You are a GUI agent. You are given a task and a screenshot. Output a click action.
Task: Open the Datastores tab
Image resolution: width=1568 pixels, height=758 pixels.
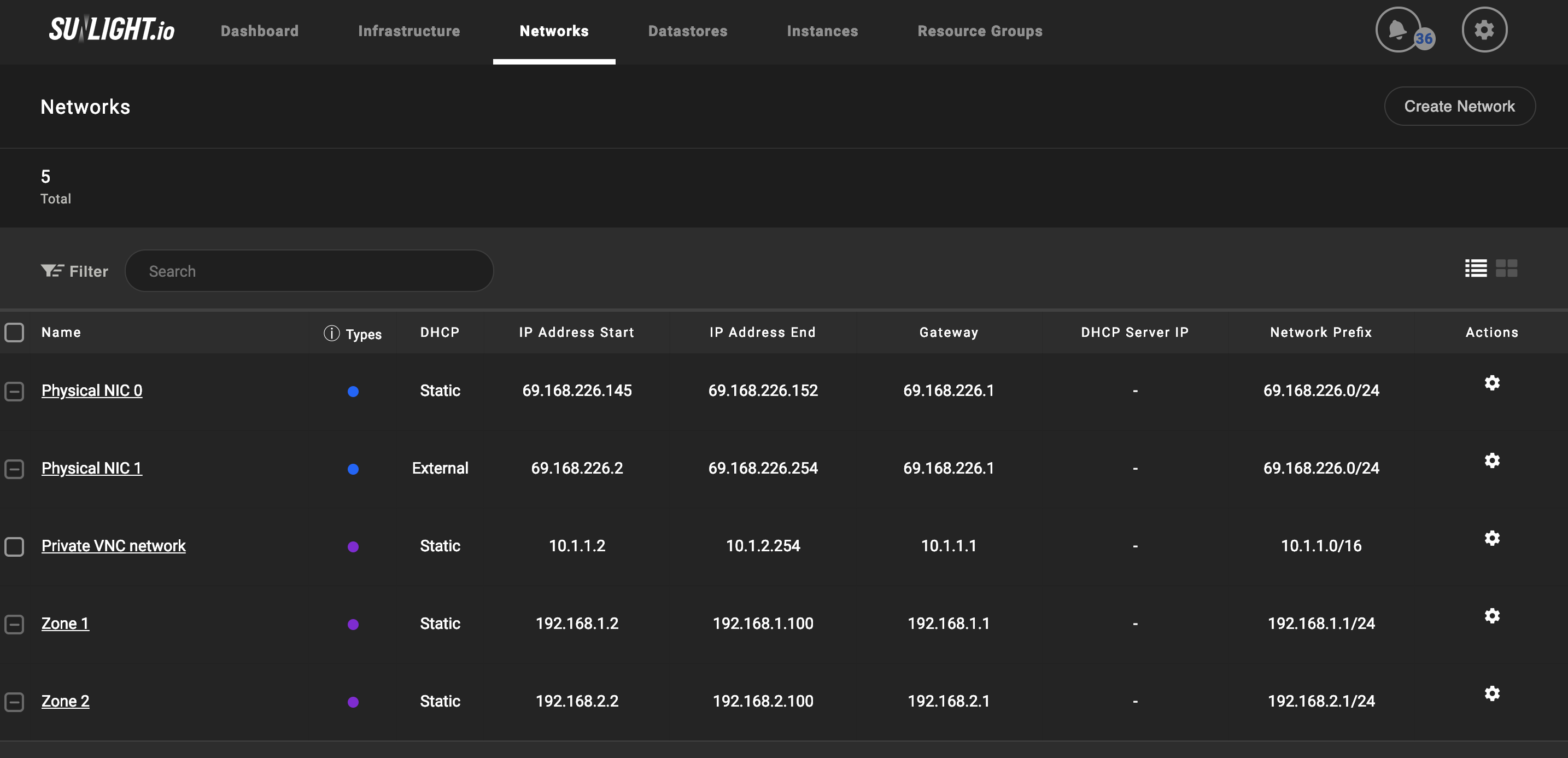[x=688, y=31]
